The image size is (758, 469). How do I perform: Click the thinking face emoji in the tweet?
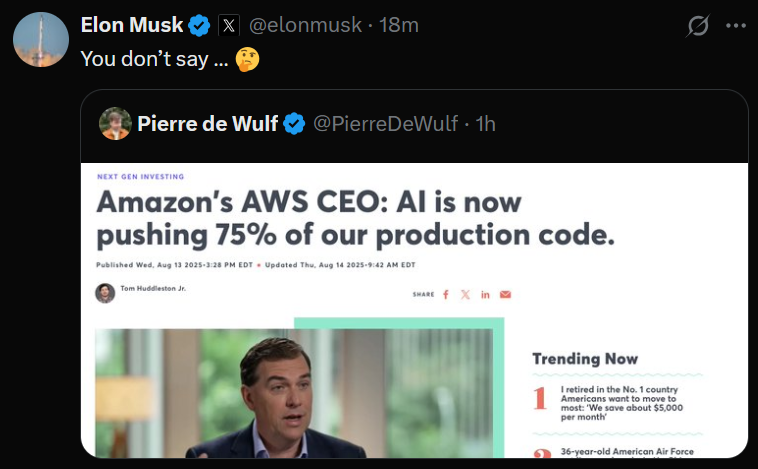pos(247,59)
